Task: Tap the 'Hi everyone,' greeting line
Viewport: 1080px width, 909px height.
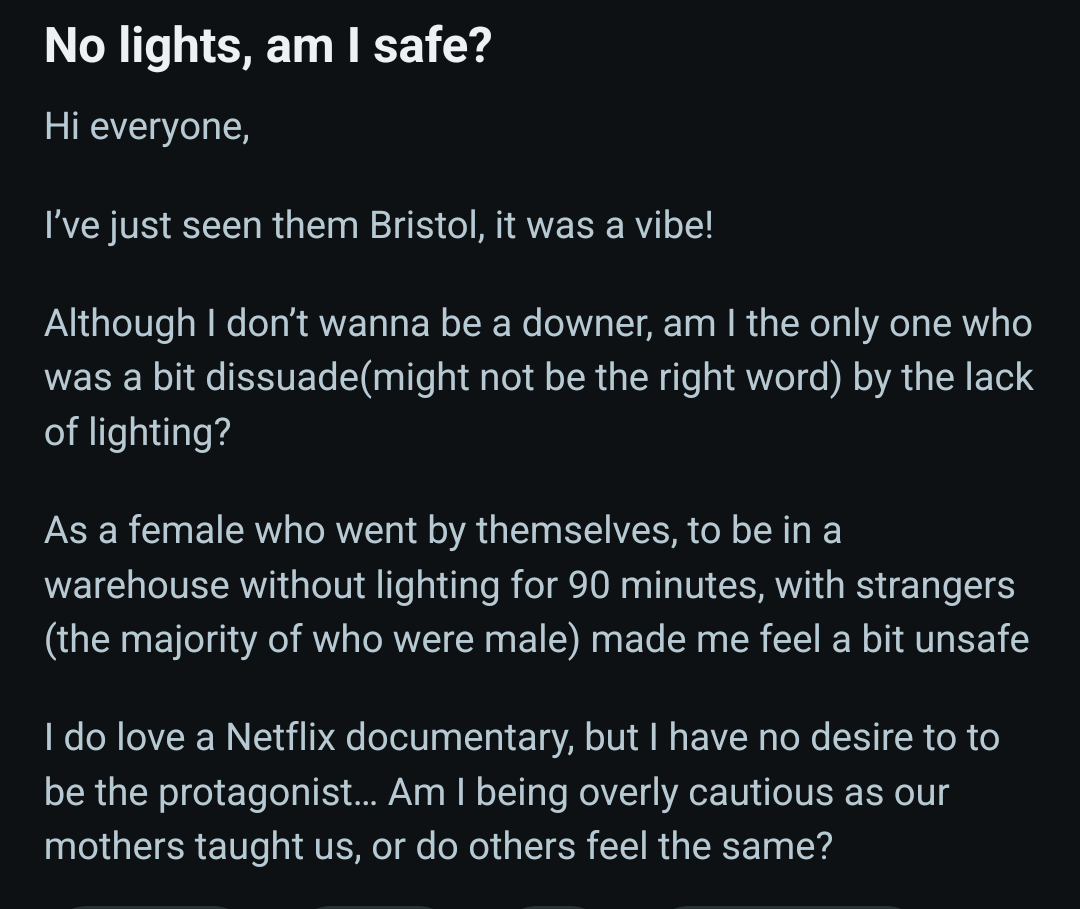Action: 146,127
